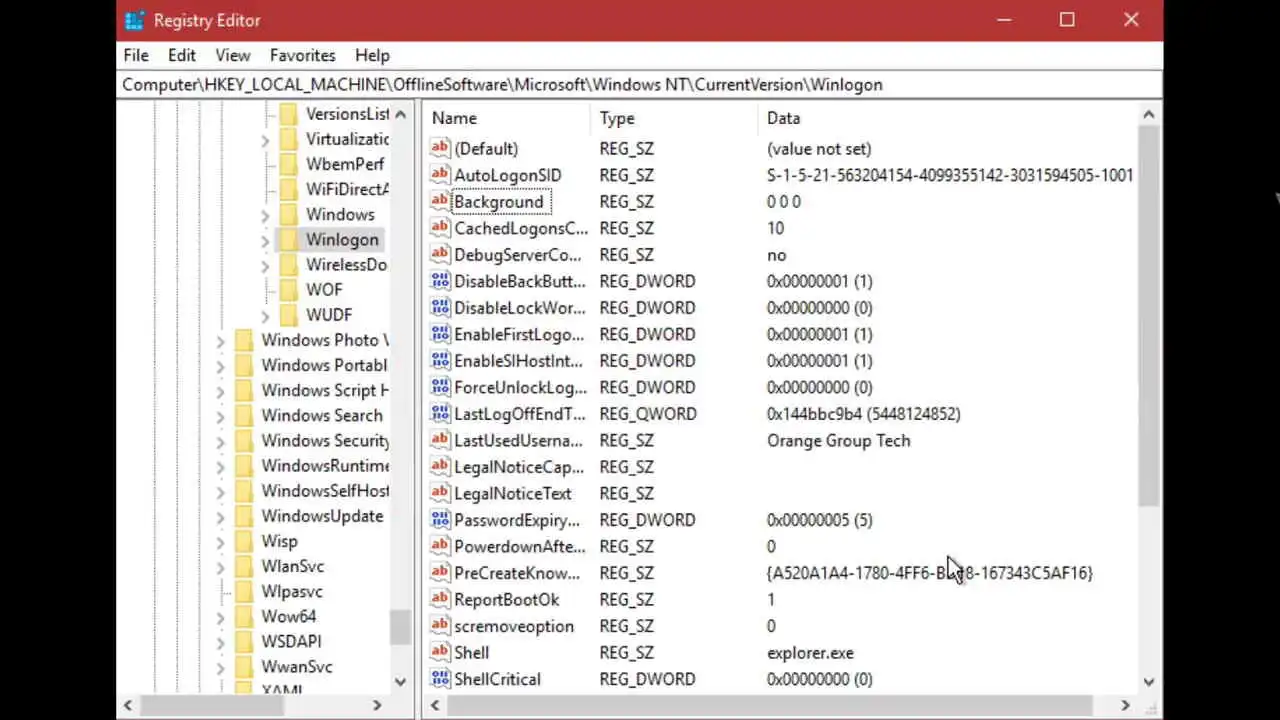
Task: Click the string icon beside (Default) value
Action: 440,148
